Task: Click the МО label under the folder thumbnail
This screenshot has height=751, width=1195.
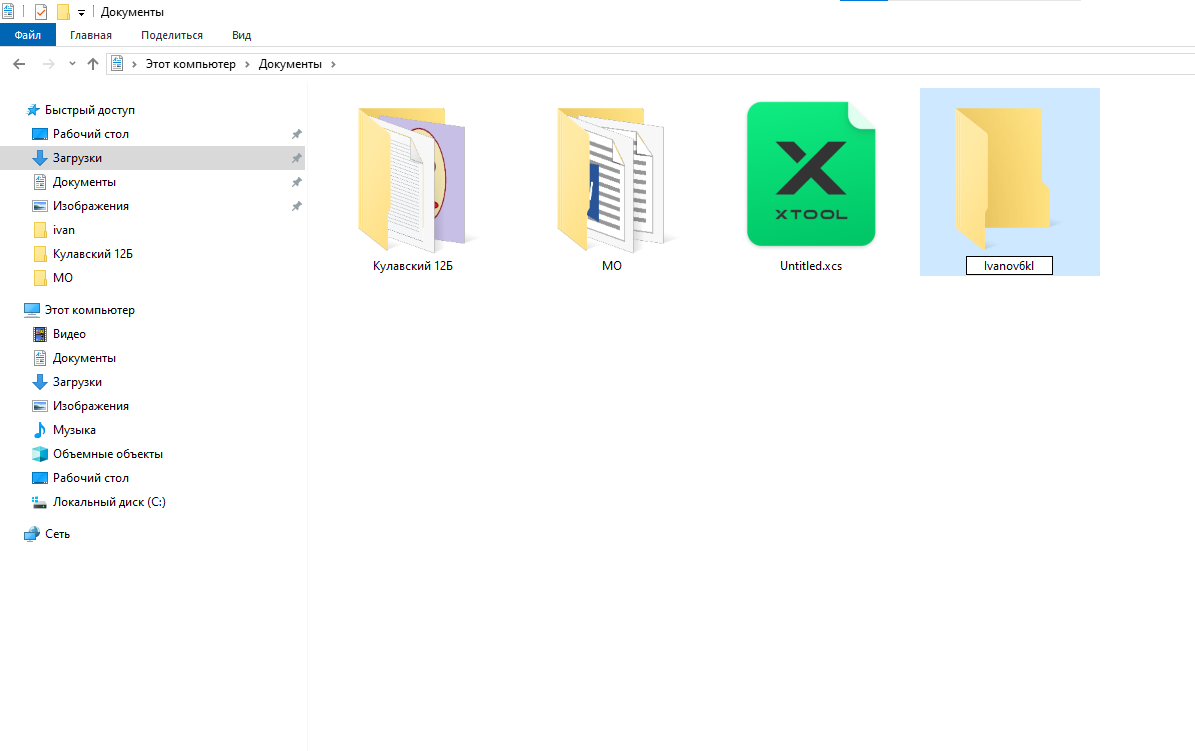Action: coord(611,266)
